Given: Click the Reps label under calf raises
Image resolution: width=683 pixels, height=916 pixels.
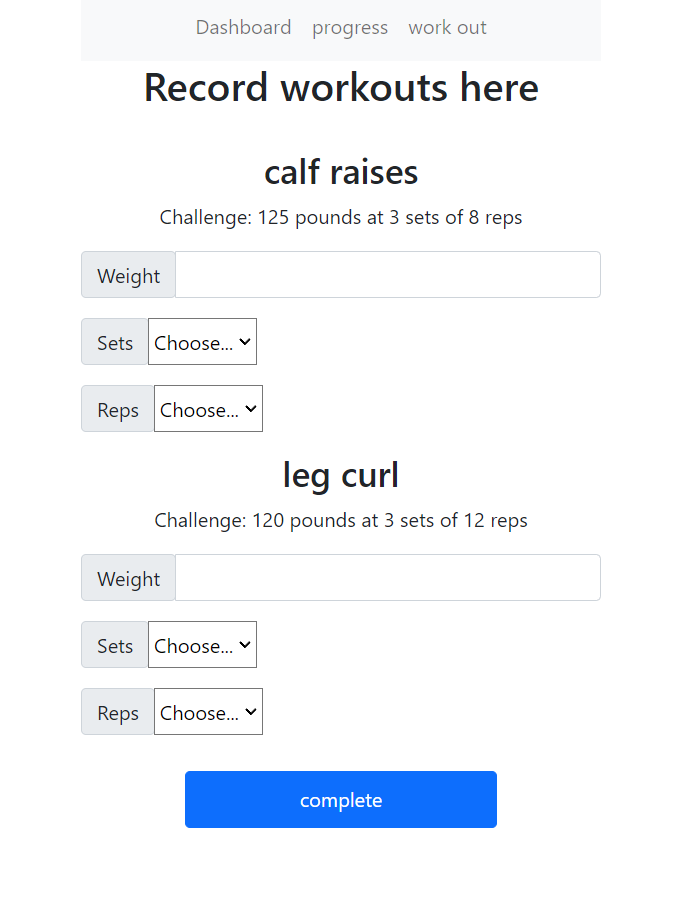Looking at the screenshot, I should (117, 409).
